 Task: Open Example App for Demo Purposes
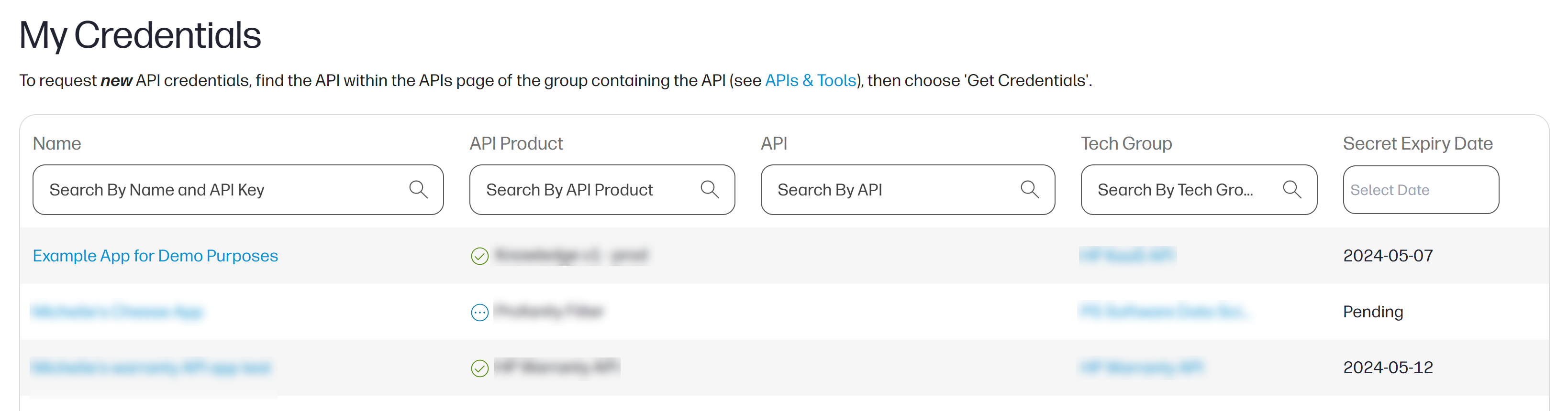click(155, 255)
